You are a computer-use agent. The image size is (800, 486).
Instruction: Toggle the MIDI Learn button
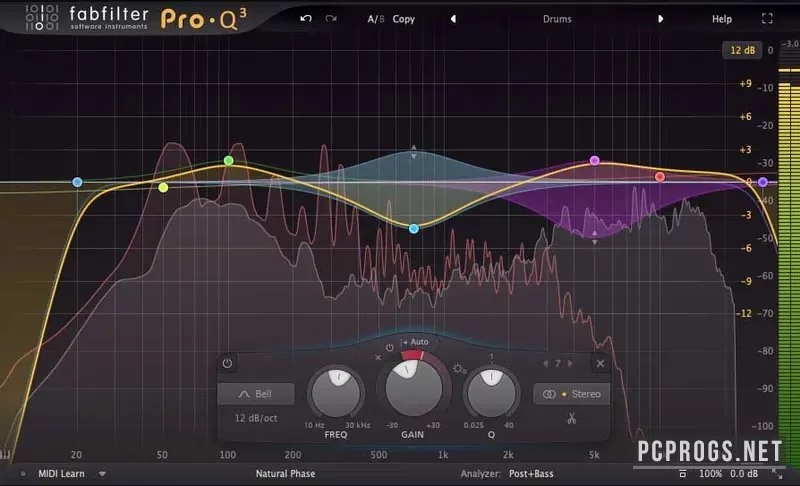61,474
